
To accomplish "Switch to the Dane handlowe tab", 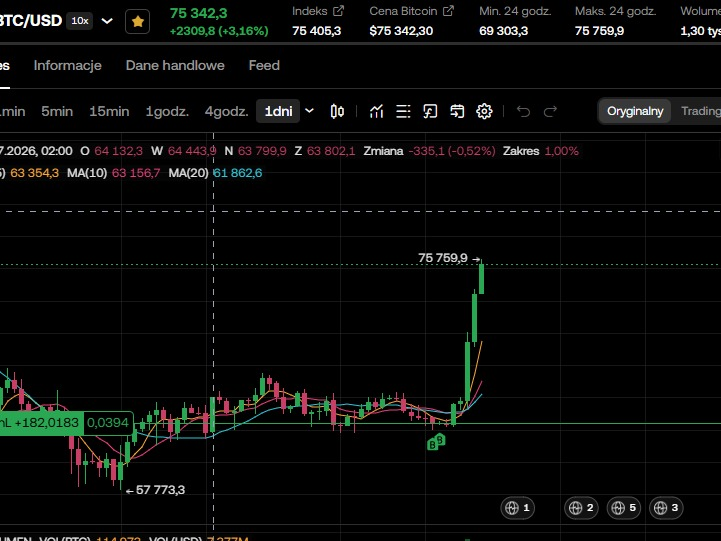I will [x=175, y=65].
